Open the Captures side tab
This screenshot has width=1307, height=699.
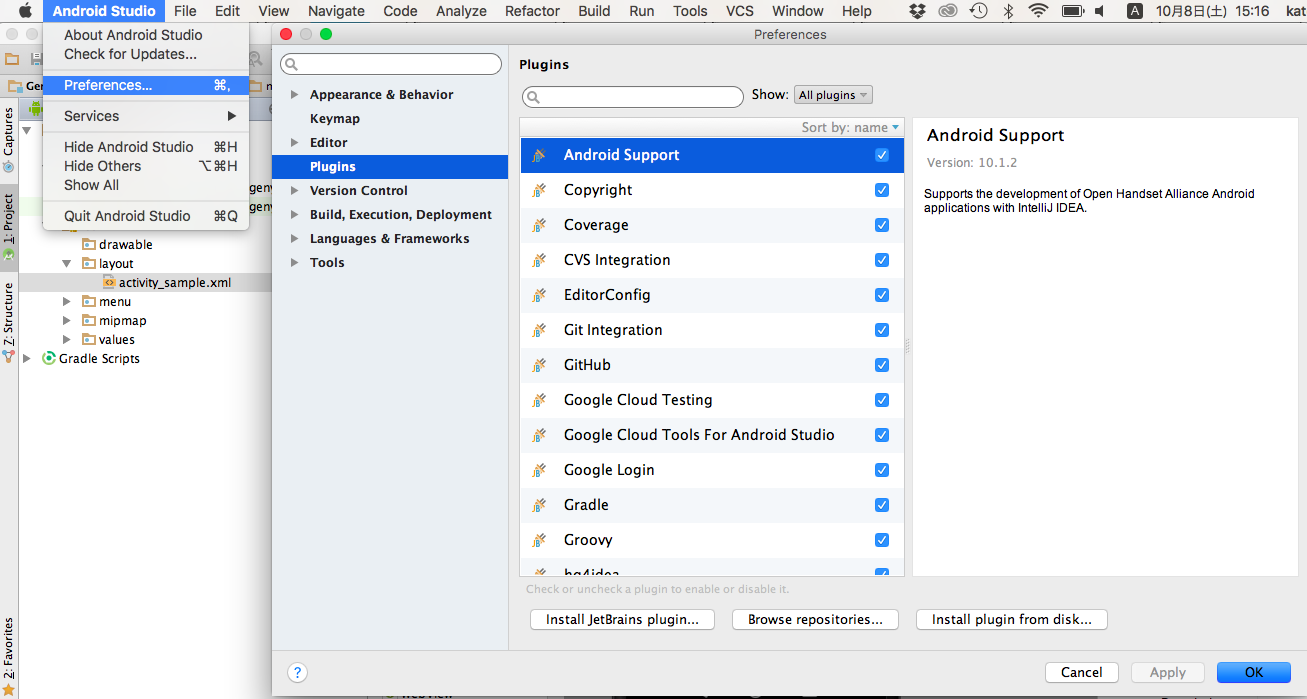[x=9, y=138]
